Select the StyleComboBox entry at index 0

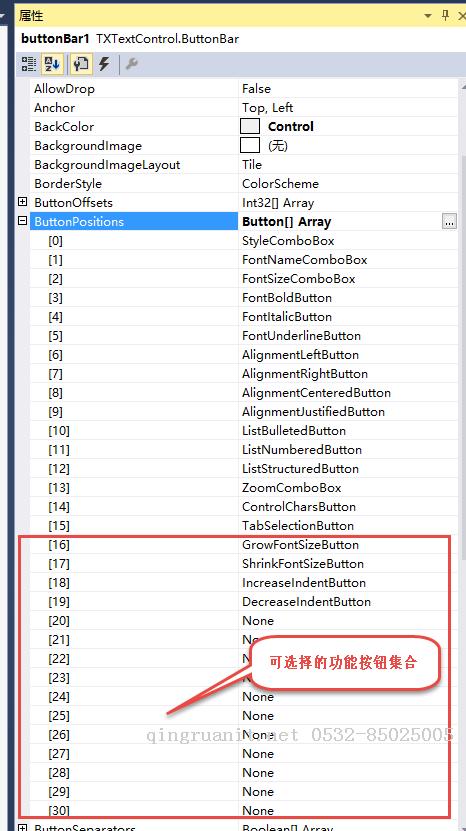(288, 241)
